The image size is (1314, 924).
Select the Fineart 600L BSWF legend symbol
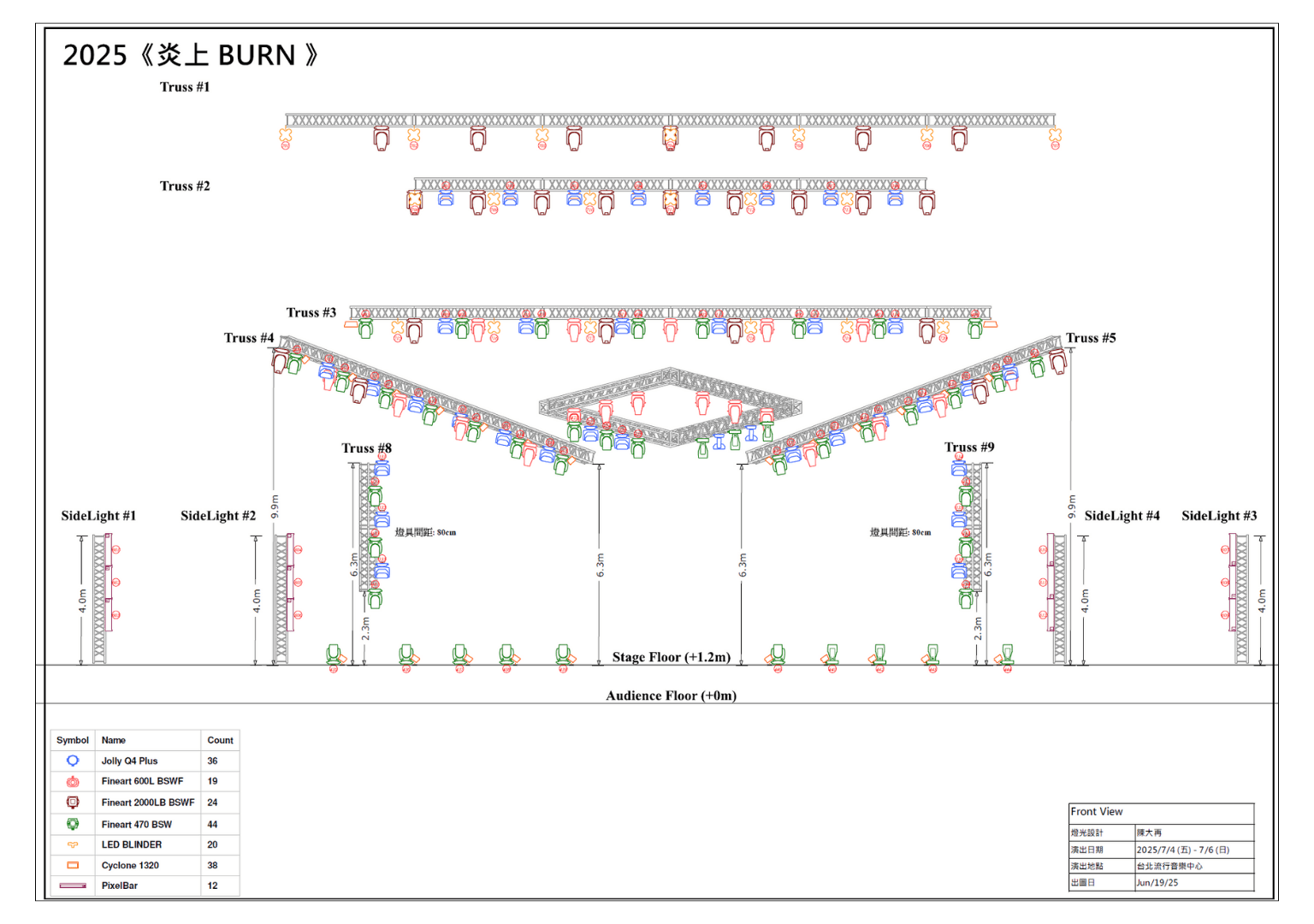[73, 781]
